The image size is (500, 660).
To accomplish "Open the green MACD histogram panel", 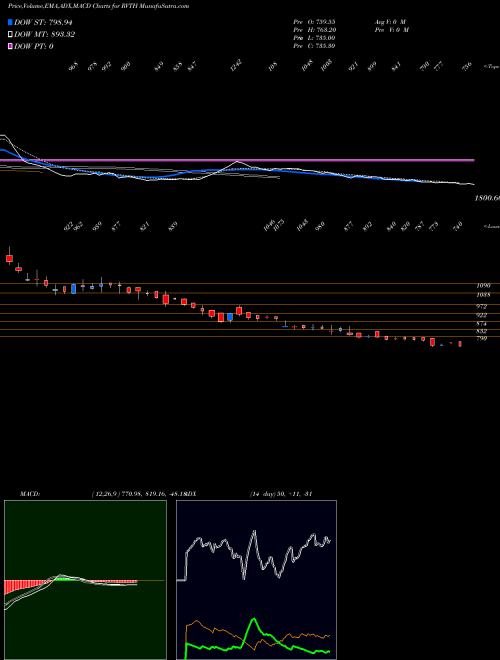I will pyautogui.click(x=85, y=580).
